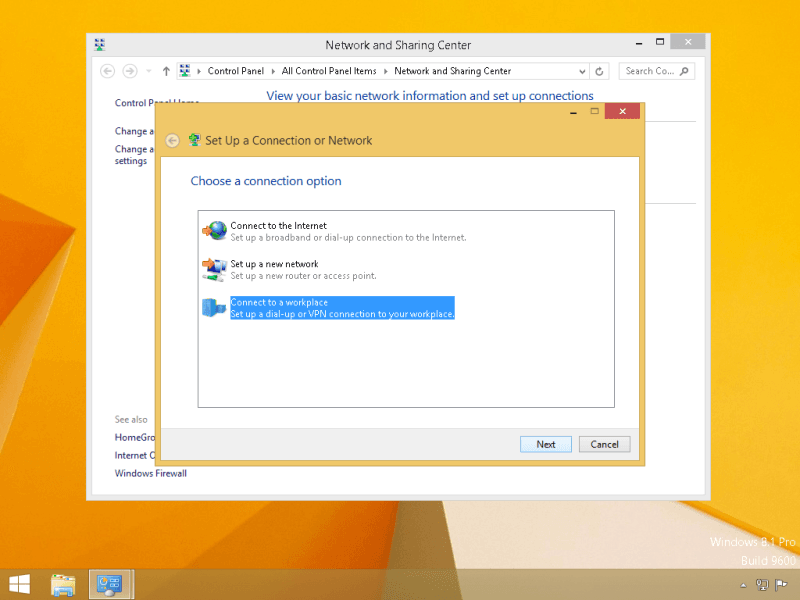The height and width of the screenshot is (600, 800).
Task: Click the refresh button beside the address bar
Action: tap(599, 71)
